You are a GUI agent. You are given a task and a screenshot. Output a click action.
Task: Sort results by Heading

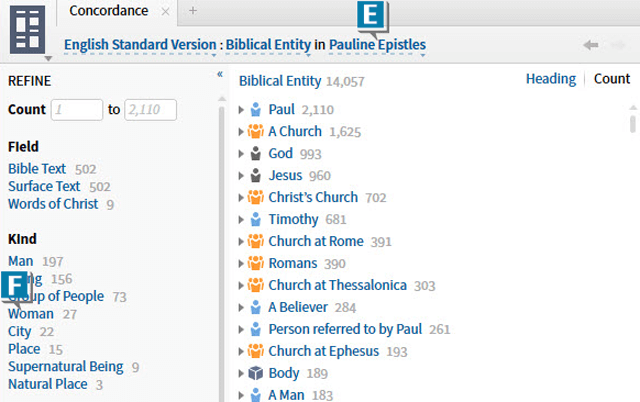(x=550, y=79)
